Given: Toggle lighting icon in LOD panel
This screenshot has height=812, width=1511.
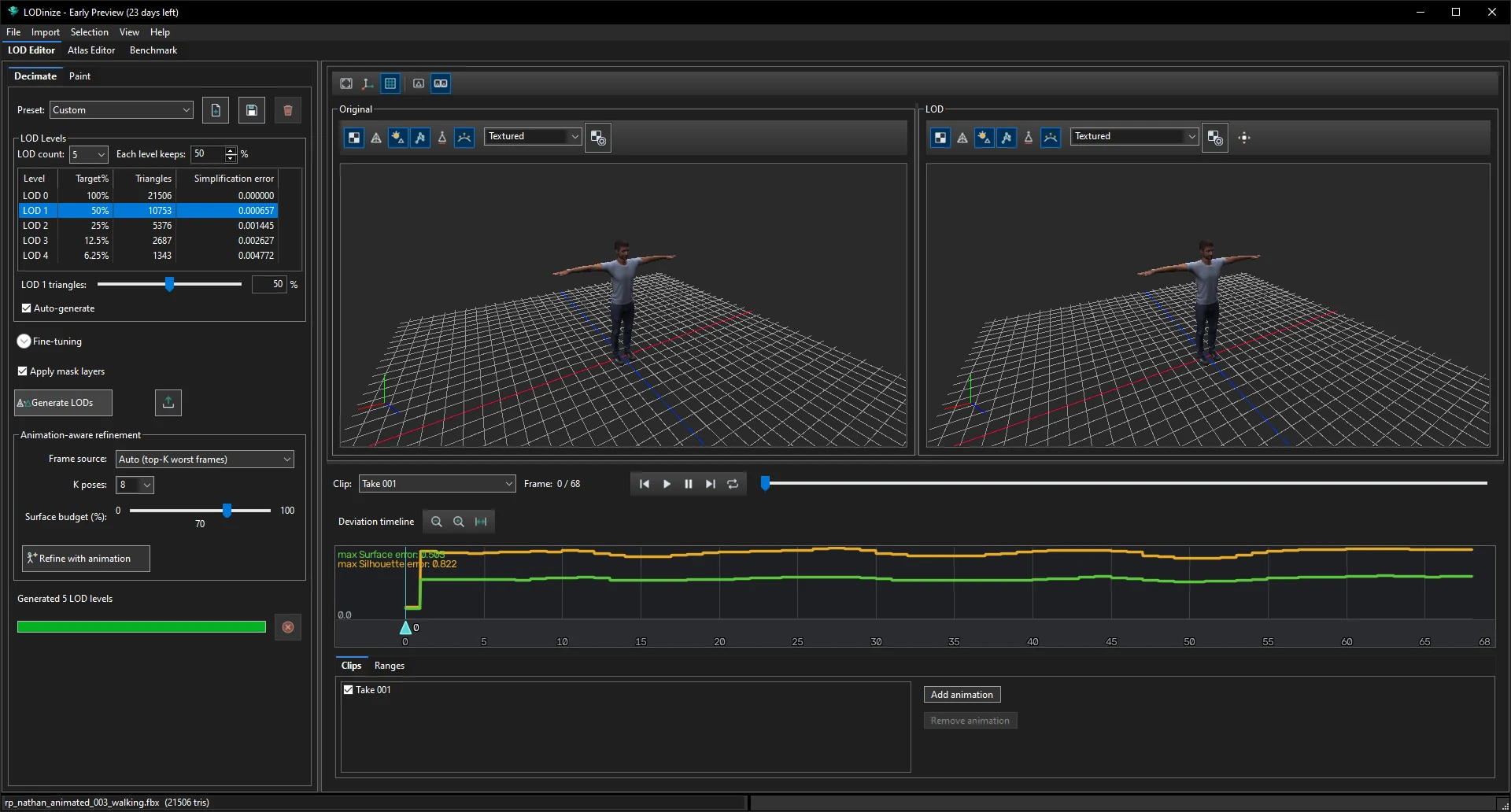Looking at the screenshot, I should (985, 138).
